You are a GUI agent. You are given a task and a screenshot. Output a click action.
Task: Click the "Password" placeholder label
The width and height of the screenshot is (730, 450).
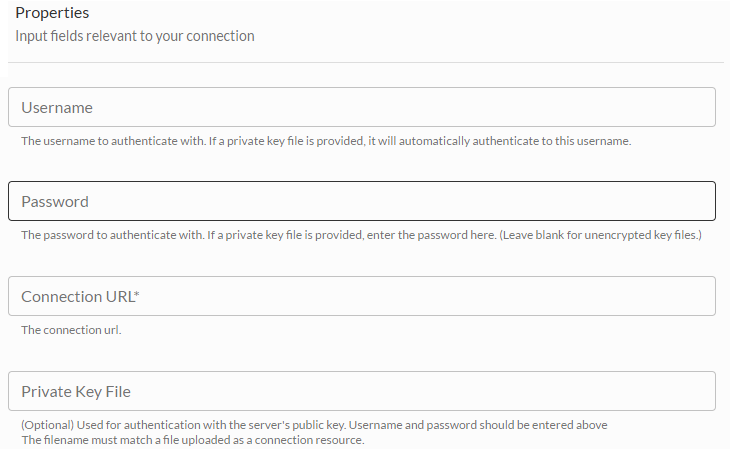point(55,201)
